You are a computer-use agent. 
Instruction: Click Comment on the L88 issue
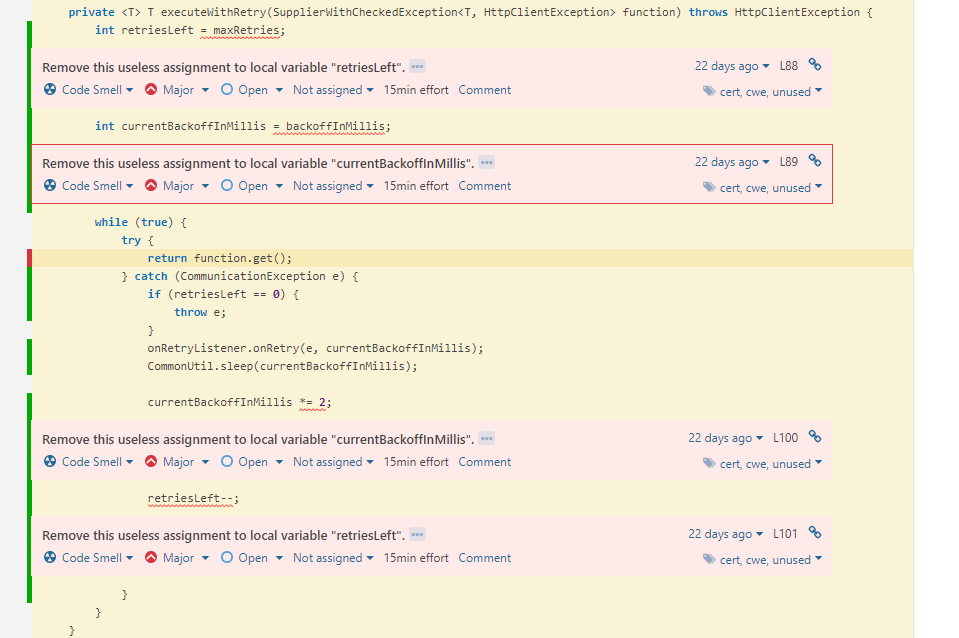(485, 90)
